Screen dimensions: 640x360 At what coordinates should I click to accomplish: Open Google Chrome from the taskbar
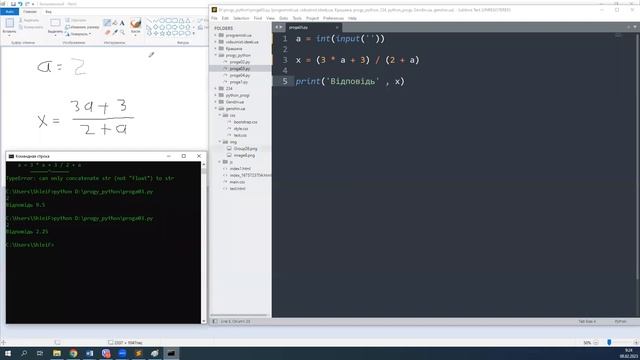click(x=73, y=353)
